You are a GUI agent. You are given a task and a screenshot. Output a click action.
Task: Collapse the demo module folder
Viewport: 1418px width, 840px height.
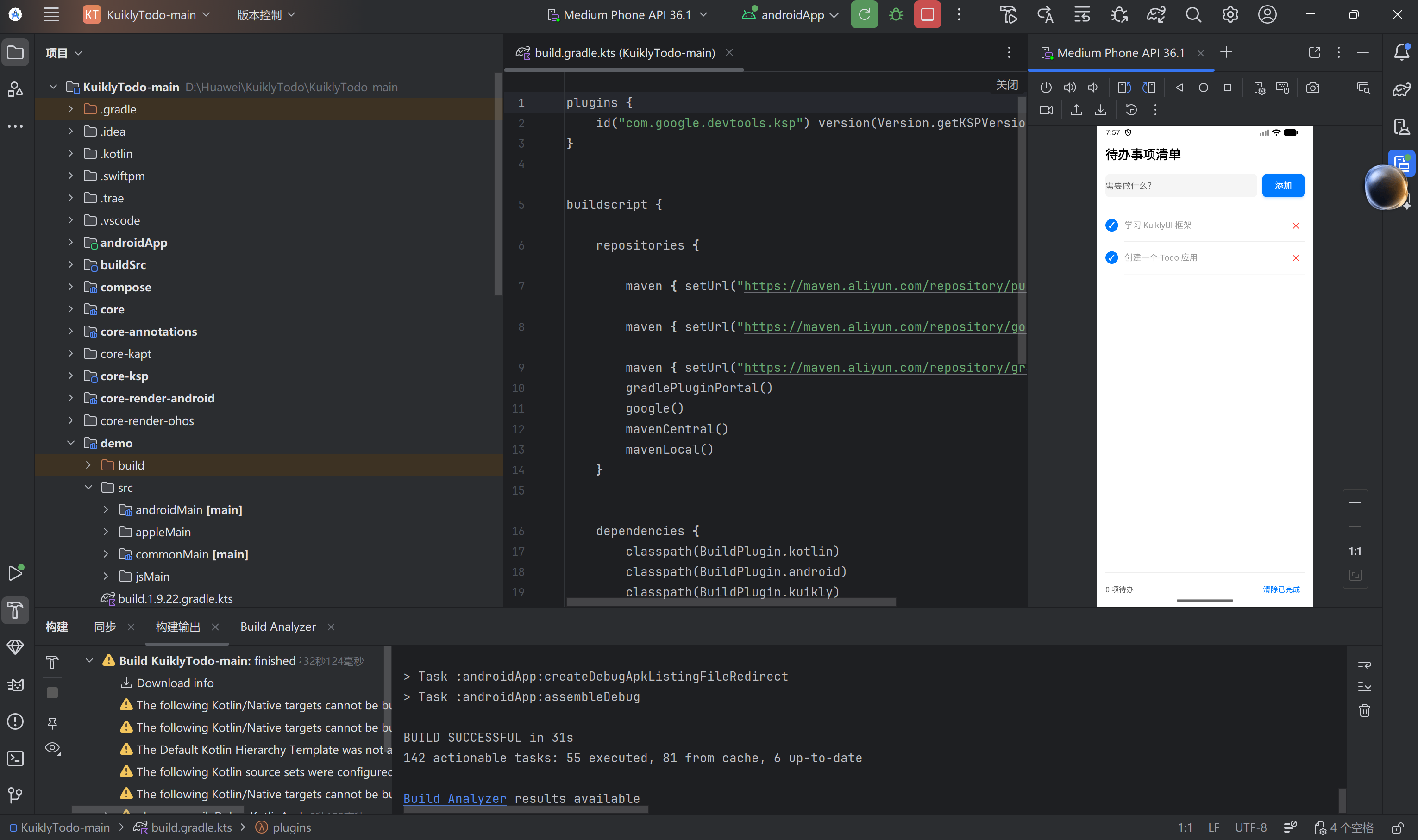70,443
